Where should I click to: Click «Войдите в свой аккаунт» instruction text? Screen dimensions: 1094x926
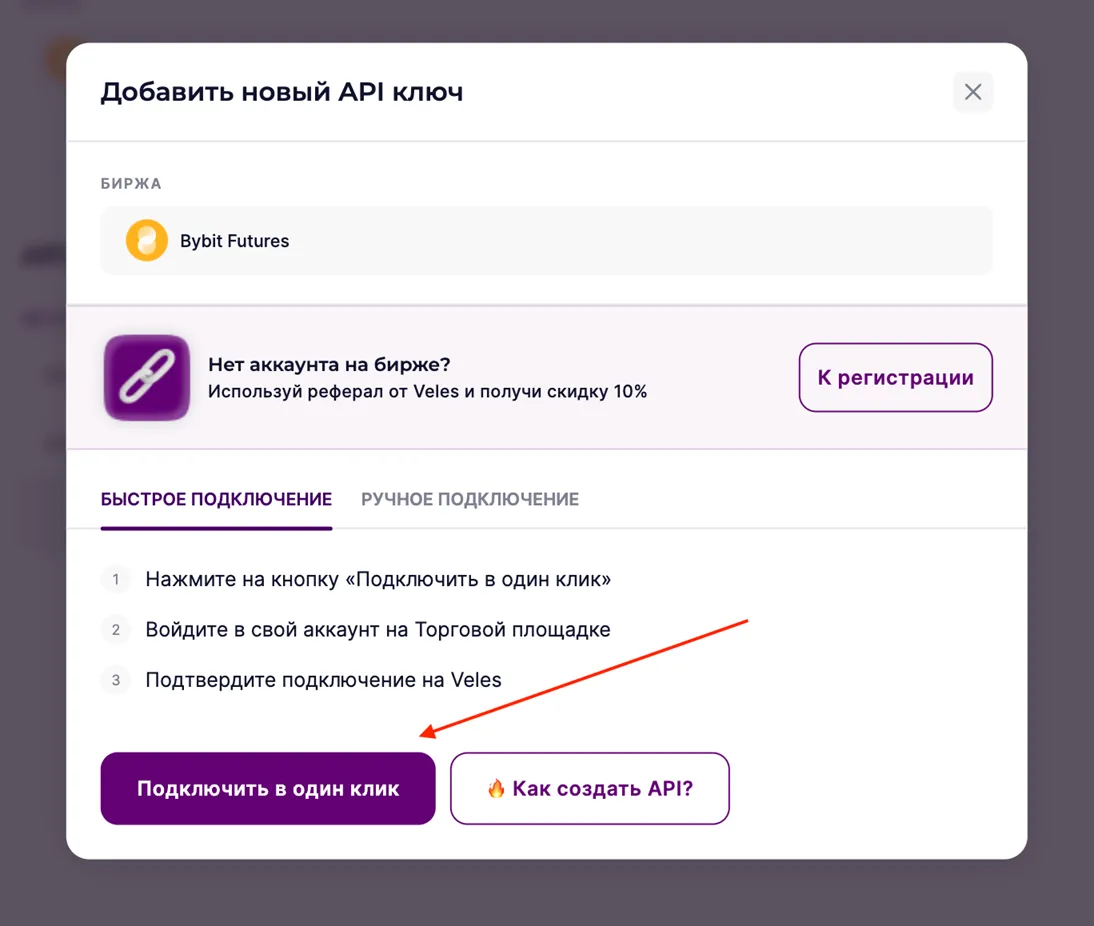tap(378, 630)
